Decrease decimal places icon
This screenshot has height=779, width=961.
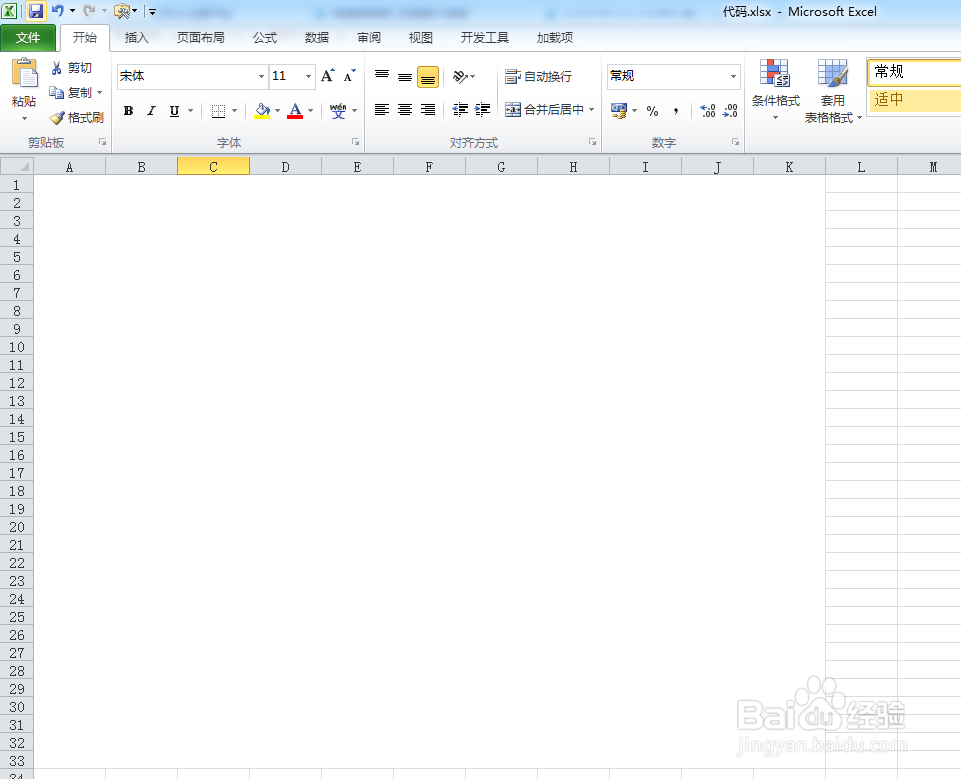731,111
